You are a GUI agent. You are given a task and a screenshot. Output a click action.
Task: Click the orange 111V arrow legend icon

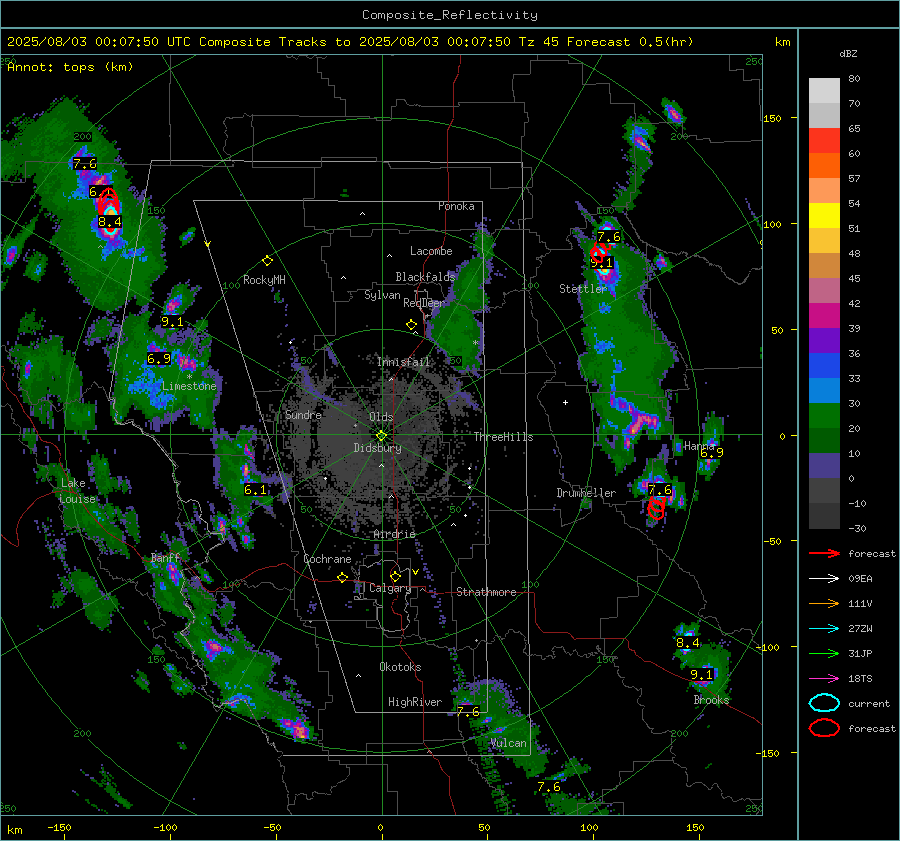(x=824, y=603)
